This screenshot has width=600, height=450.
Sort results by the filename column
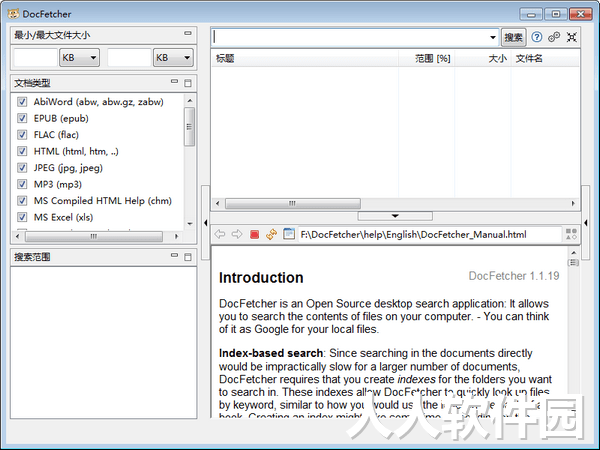click(x=545, y=58)
